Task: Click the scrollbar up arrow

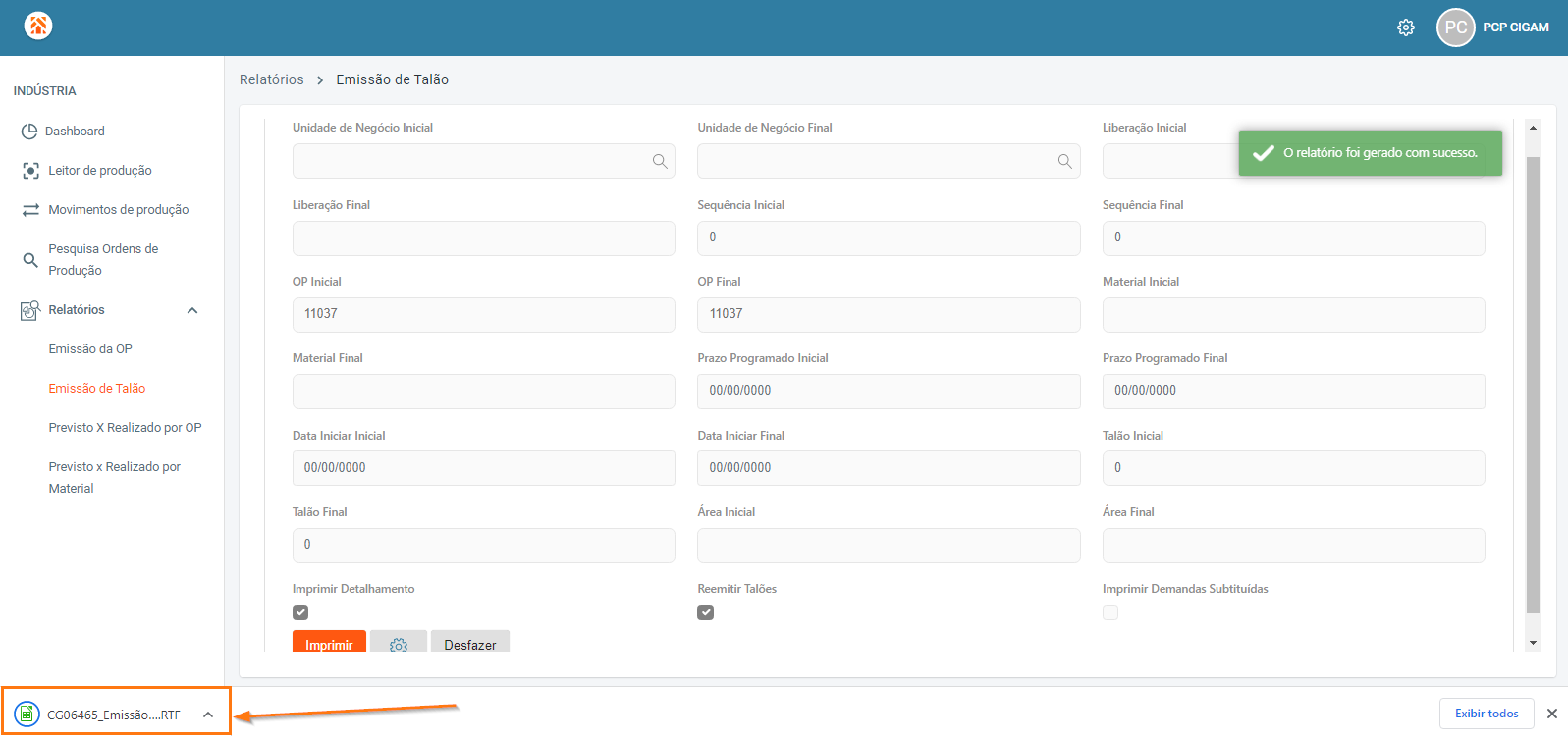Action: coord(1533,128)
